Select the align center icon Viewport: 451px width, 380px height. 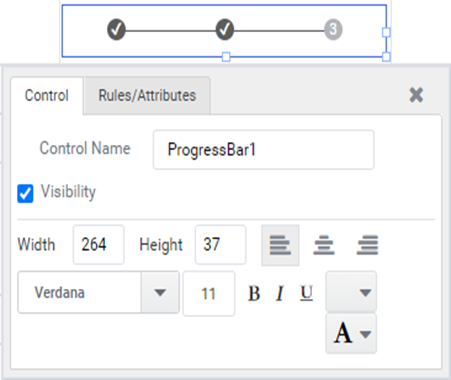(324, 245)
